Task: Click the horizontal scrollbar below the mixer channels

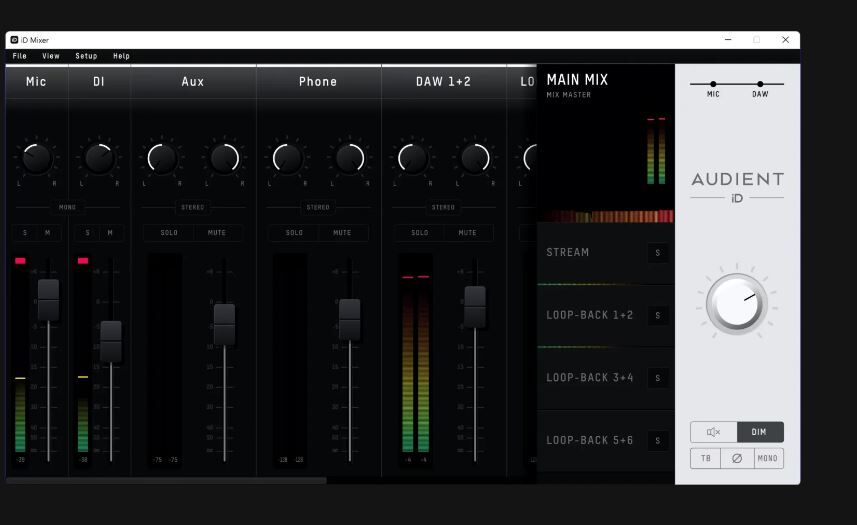Action: click(x=166, y=481)
